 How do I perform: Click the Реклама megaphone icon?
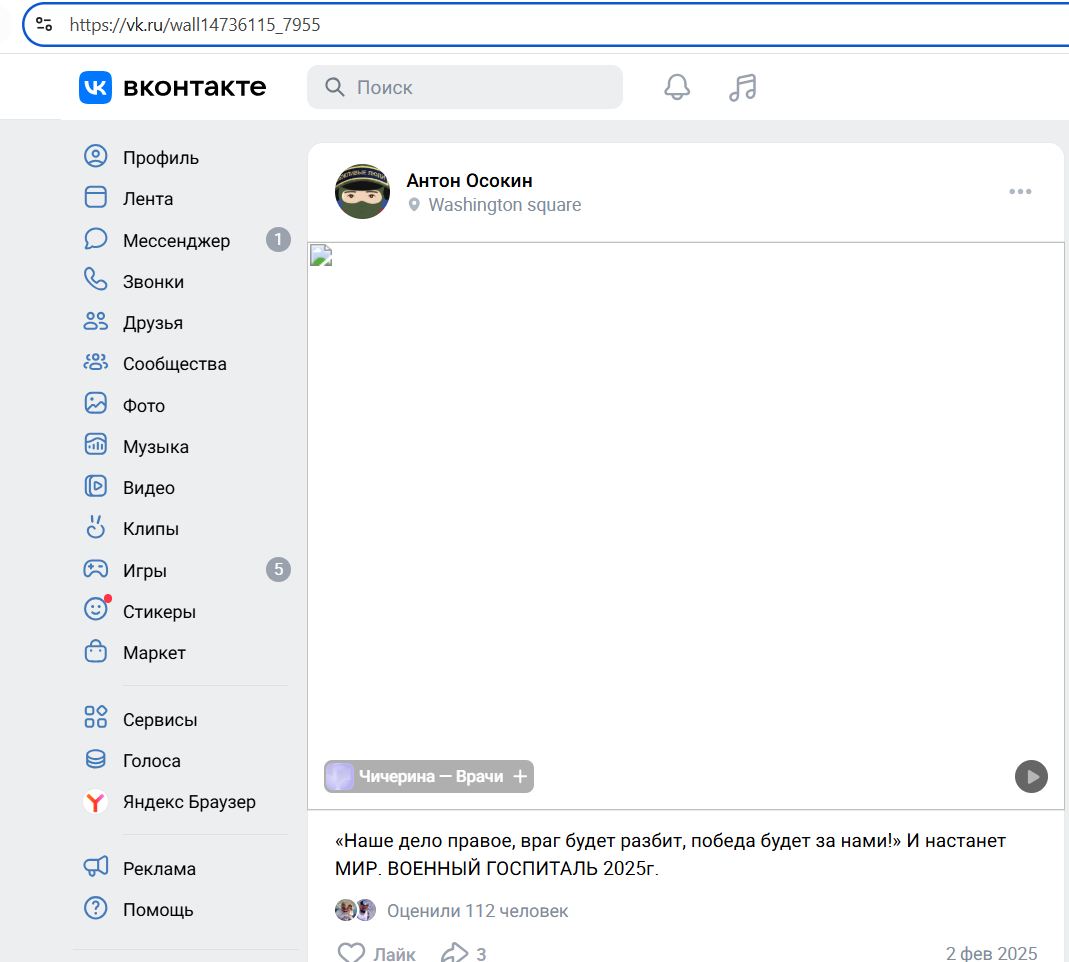(x=95, y=867)
